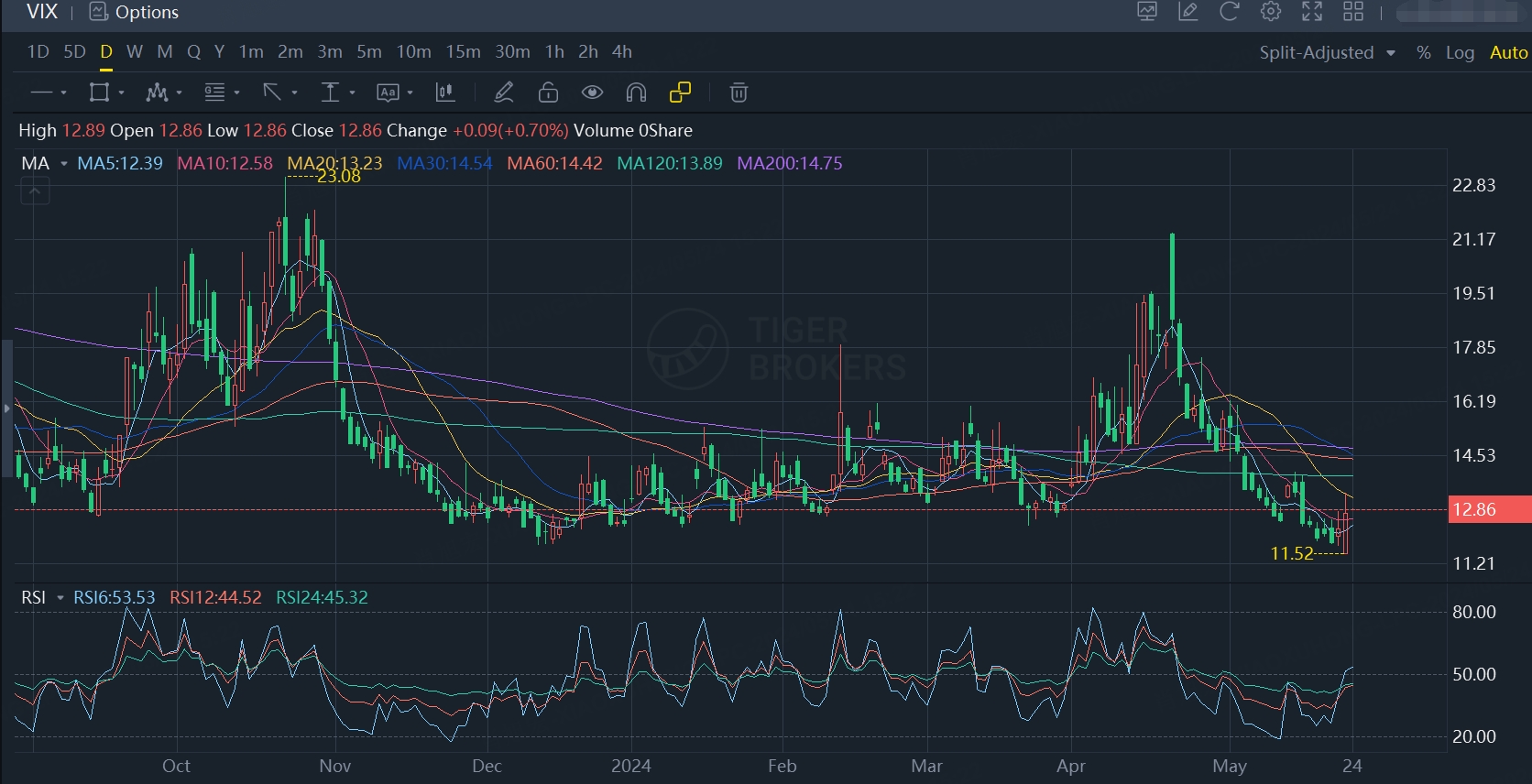Viewport: 1532px width, 784px height.
Task: Open the Options button
Action: tap(135, 12)
